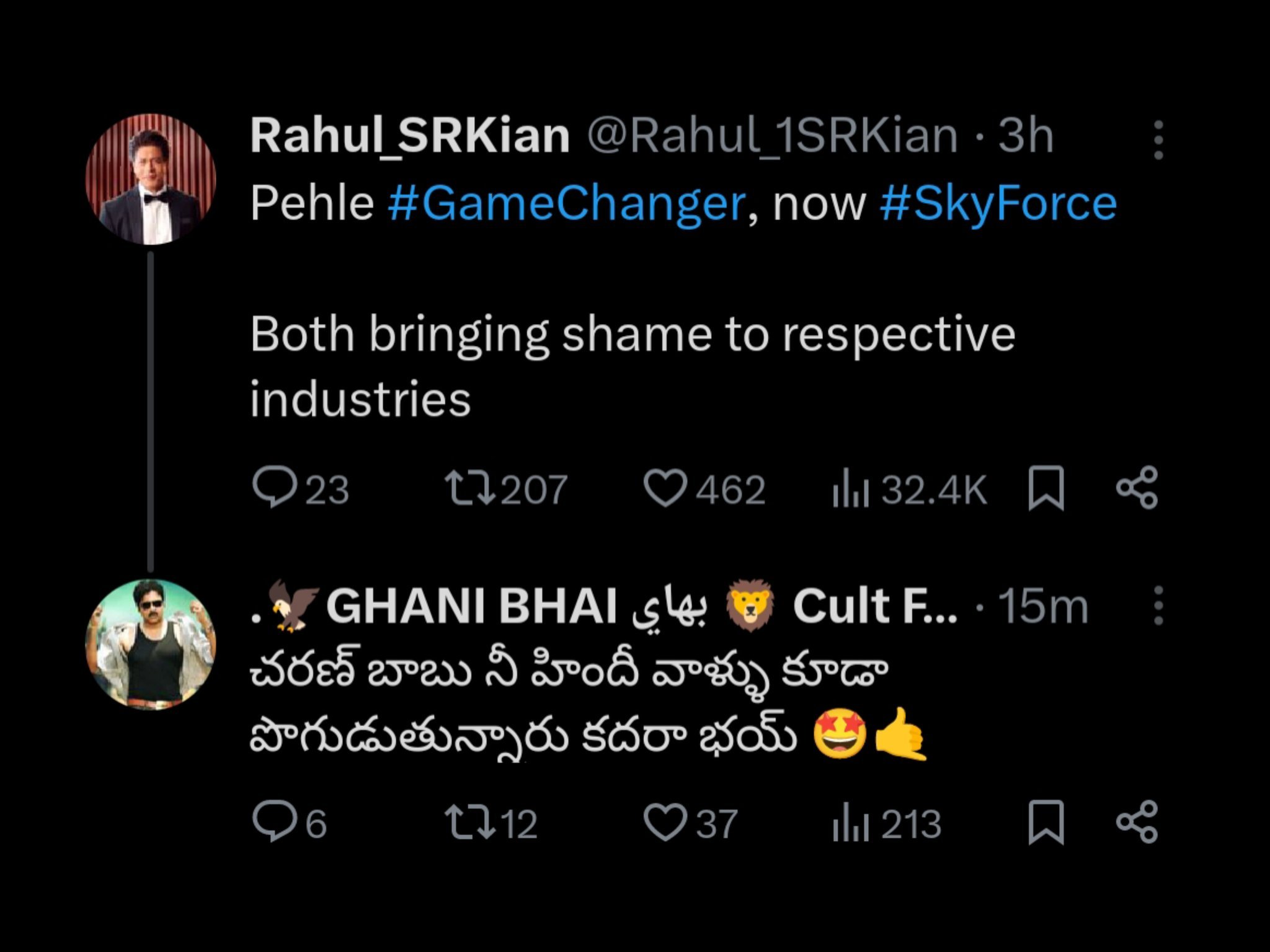This screenshot has height=952, width=1270.
Task: Bookmark Rahul_SRKian's tweet
Action: point(1046,488)
